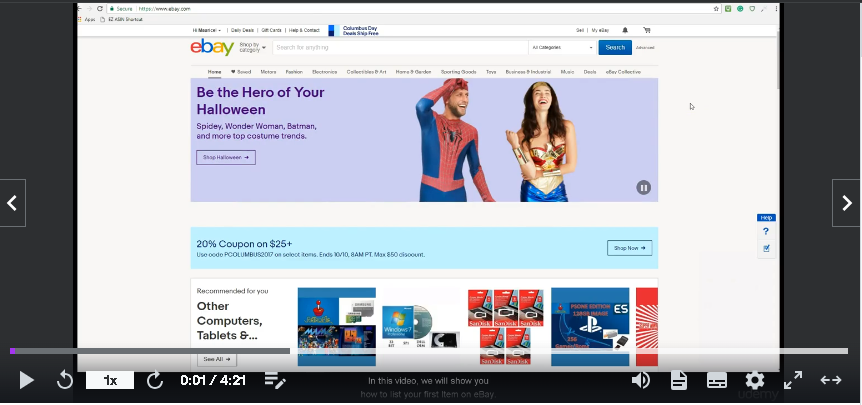This screenshot has height=405, width=862.
Task: Expand the player width with horizontal arrows
Action: click(x=831, y=380)
